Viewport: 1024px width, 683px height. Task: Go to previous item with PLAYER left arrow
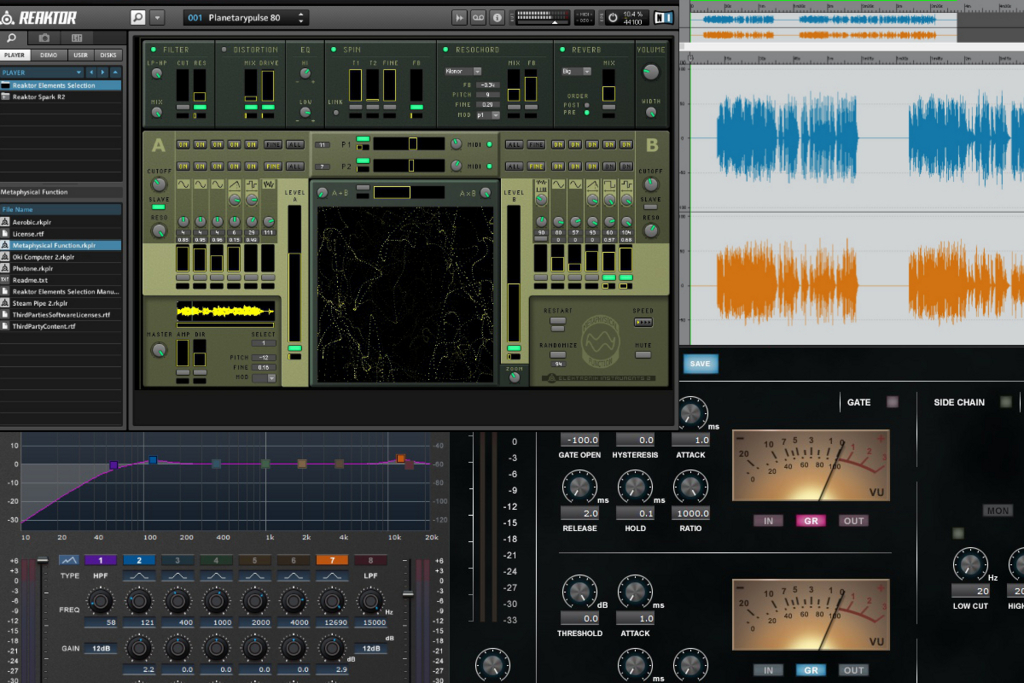(x=91, y=72)
